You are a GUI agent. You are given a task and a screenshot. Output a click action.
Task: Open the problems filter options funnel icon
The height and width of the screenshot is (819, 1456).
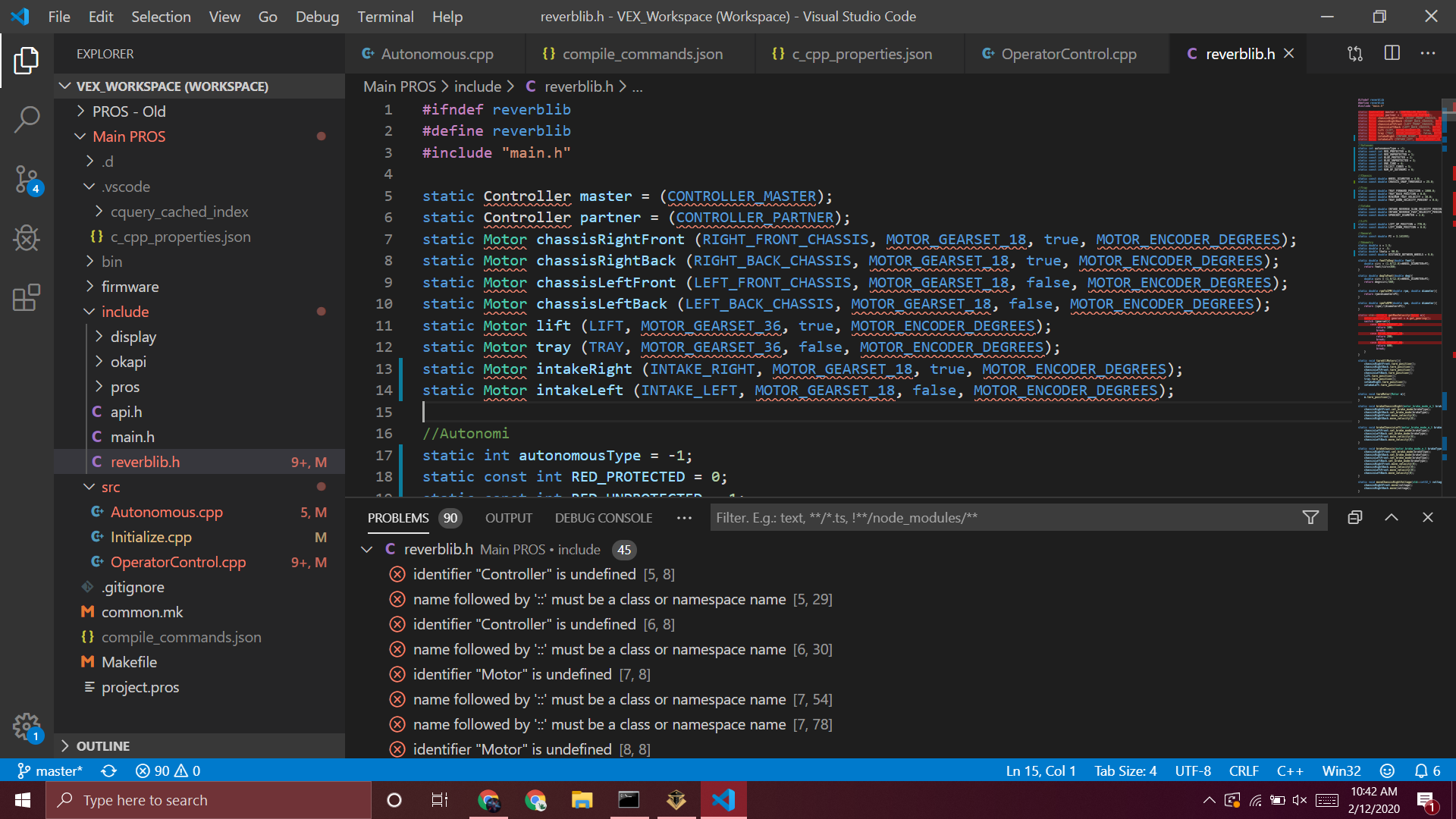1310,517
